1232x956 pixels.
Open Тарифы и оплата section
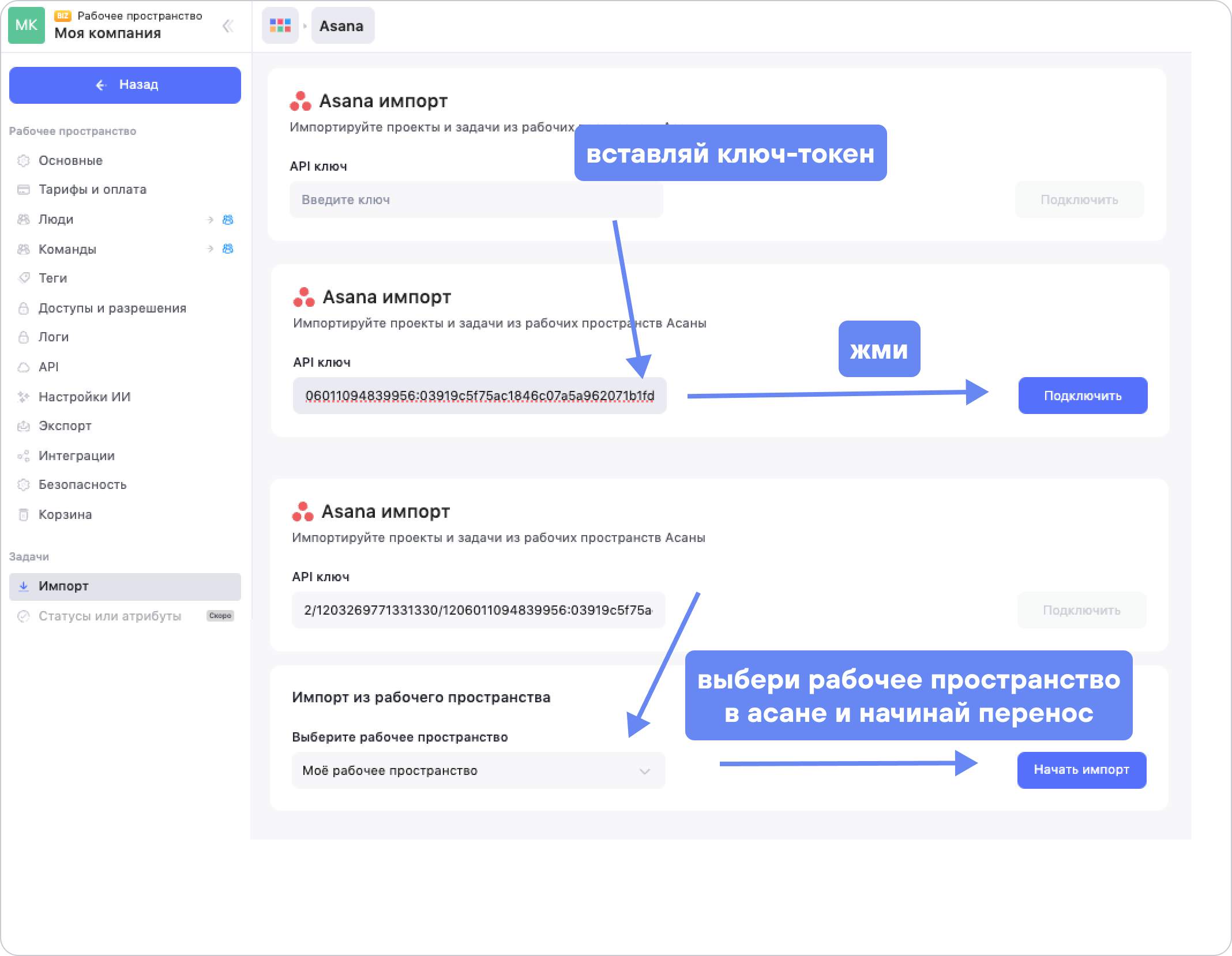coord(125,190)
